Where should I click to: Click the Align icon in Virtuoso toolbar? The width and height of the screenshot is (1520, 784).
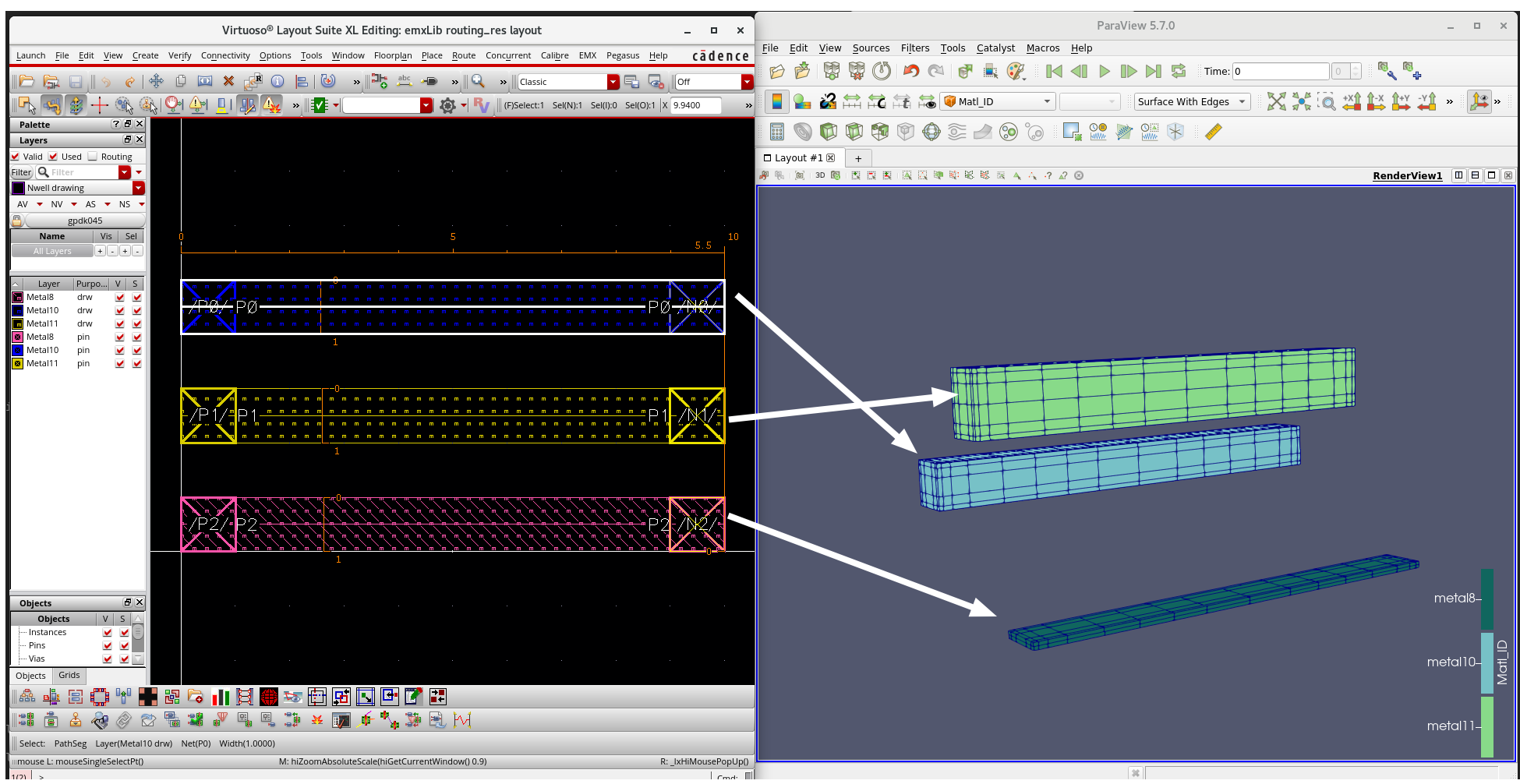coord(302,81)
